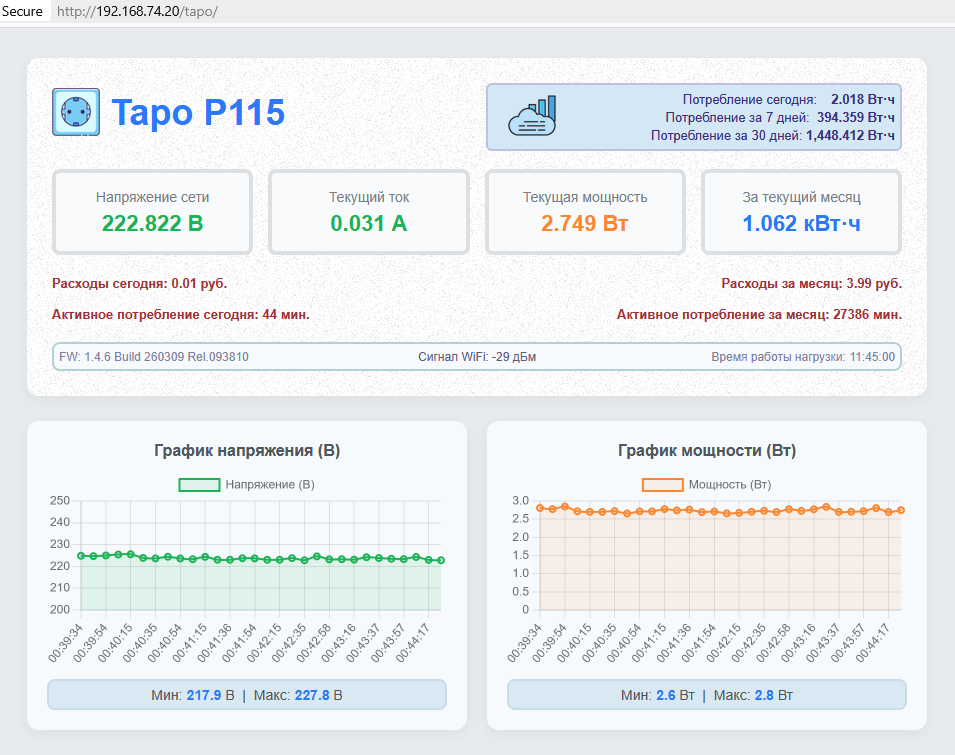Click the 222.822 В voltage value
955x755 pixels.
pyautogui.click(x=152, y=223)
